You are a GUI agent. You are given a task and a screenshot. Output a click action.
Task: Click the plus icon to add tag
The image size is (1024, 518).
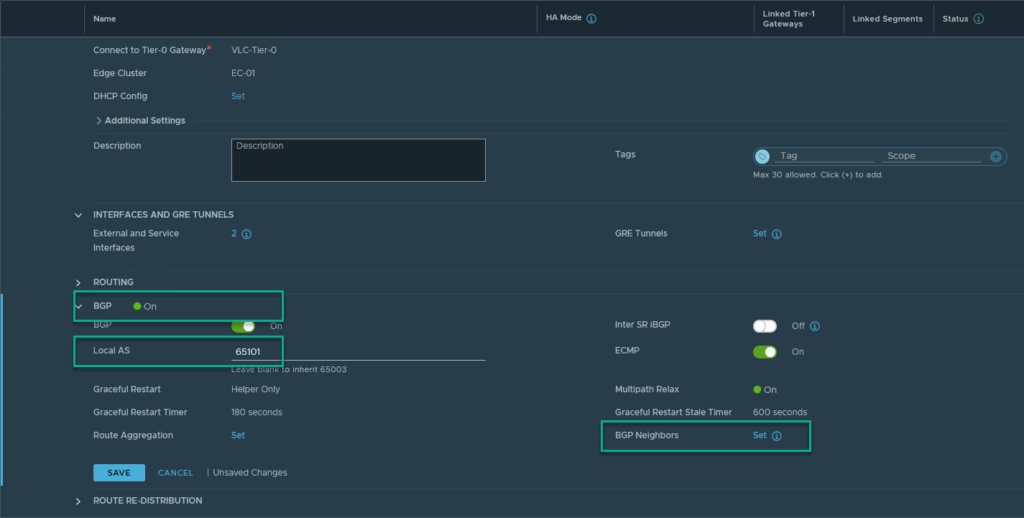[995, 156]
